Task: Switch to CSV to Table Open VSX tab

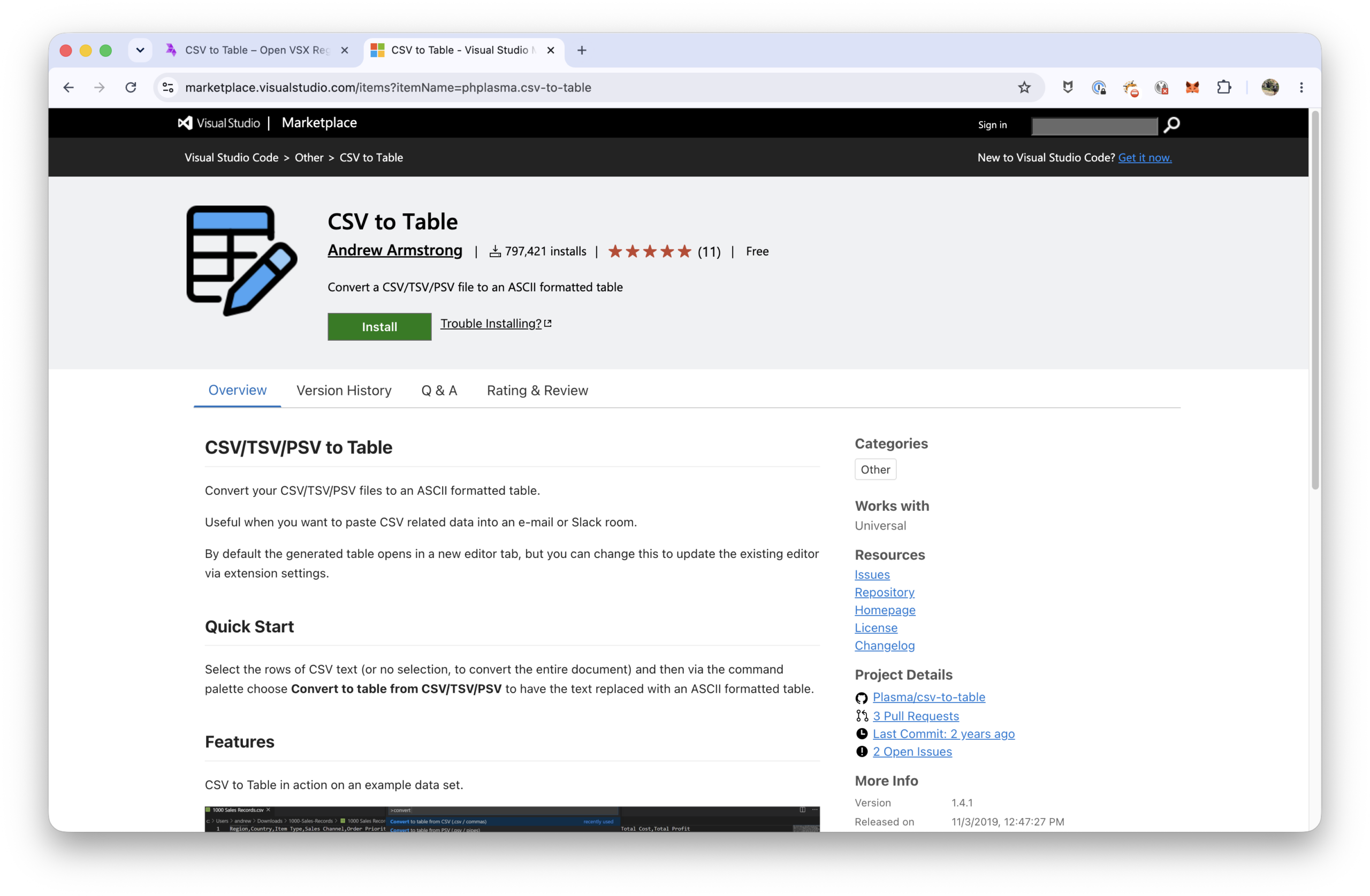Action: tap(257, 50)
